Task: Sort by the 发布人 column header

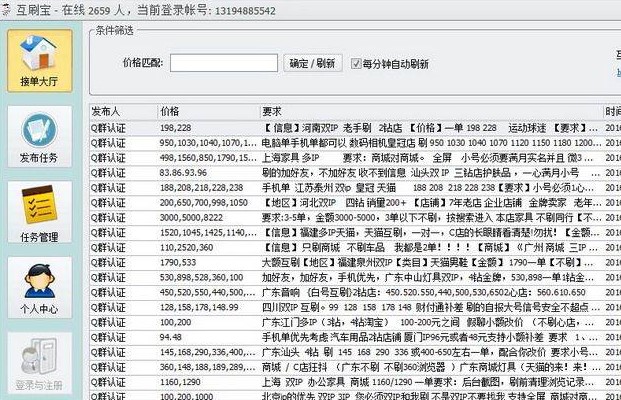Action: 124,112
